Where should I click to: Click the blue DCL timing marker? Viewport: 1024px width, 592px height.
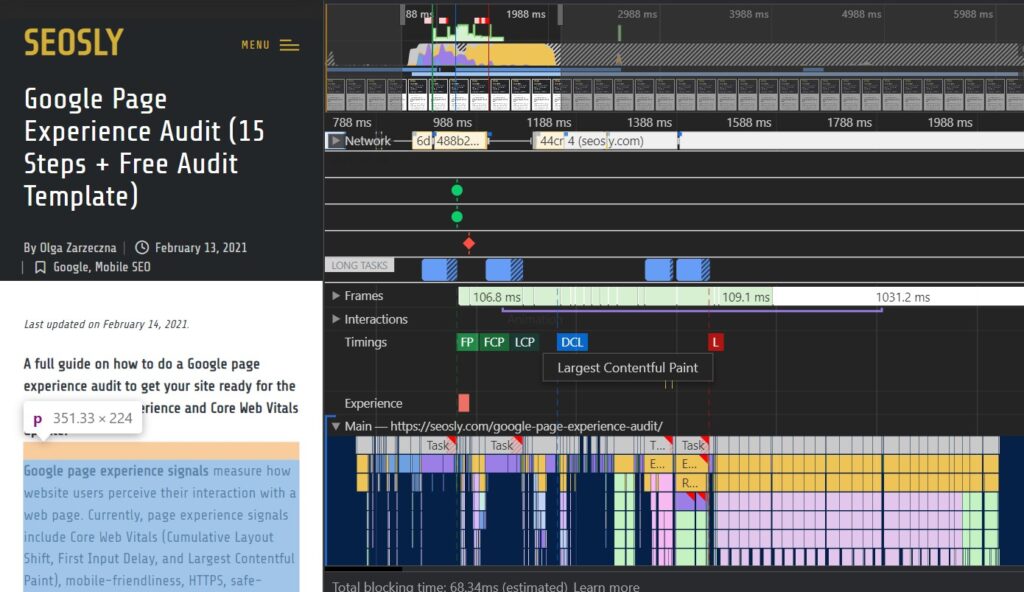pos(572,342)
